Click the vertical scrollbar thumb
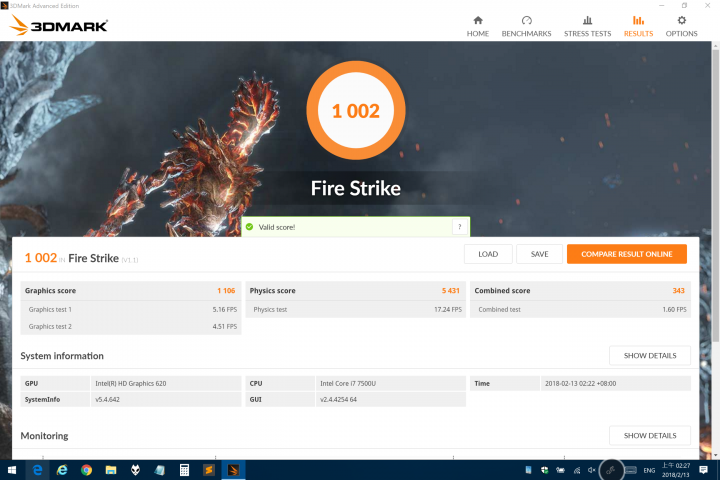Image resolution: width=720 pixels, height=480 pixels. tap(715, 195)
